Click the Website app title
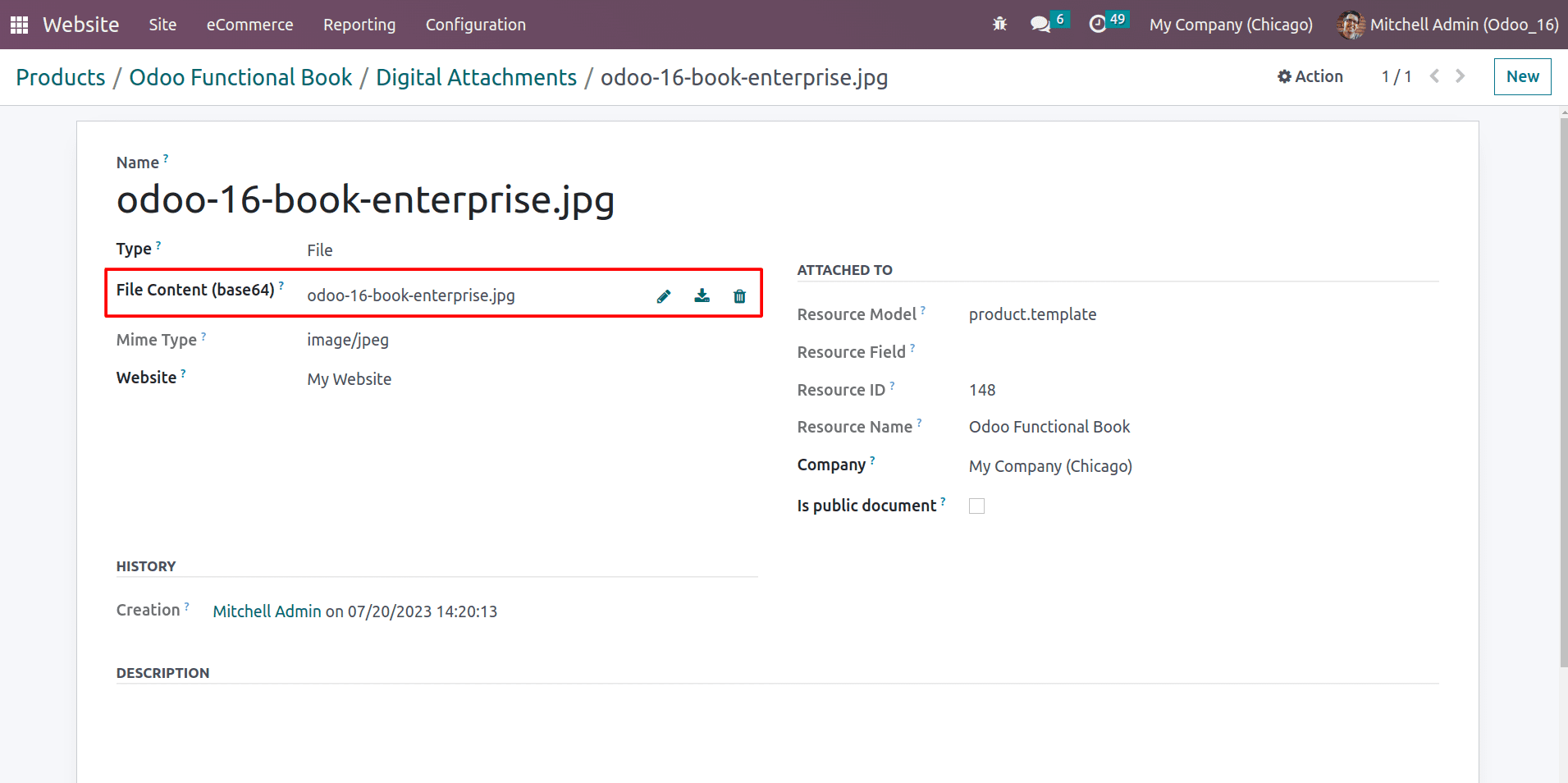Viewport: 1568px width, 783px height. point(81,25)
